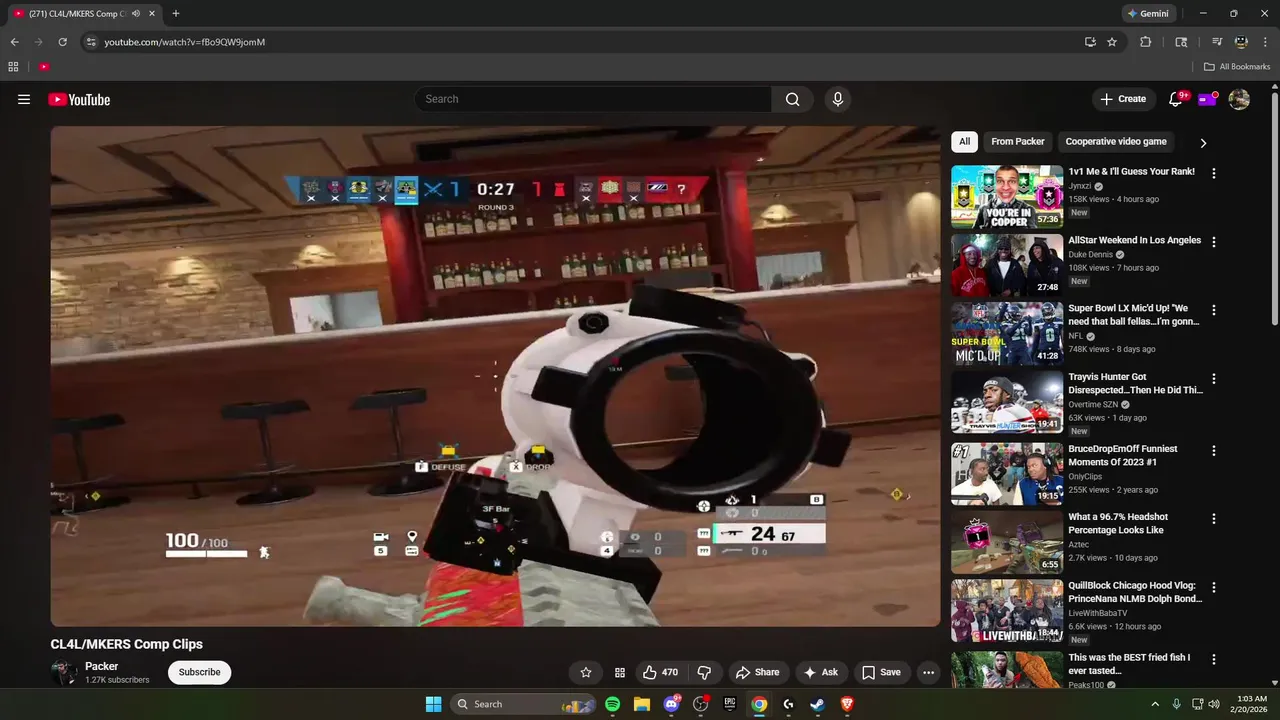
Task: Open the Packer channel name link
Action: click(x=102, y=666)
